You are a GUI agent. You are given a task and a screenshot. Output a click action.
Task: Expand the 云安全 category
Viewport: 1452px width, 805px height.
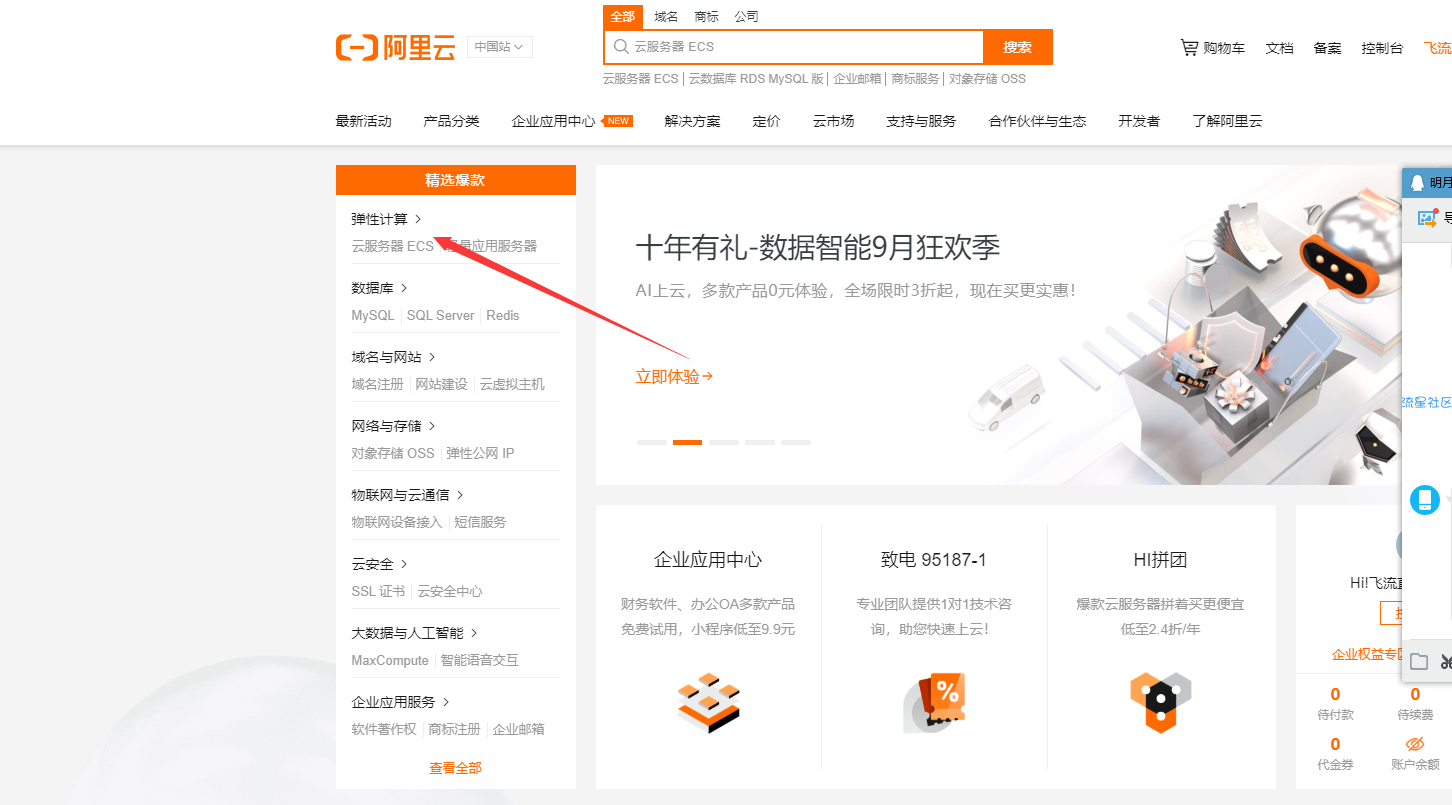tap(379, 564)
